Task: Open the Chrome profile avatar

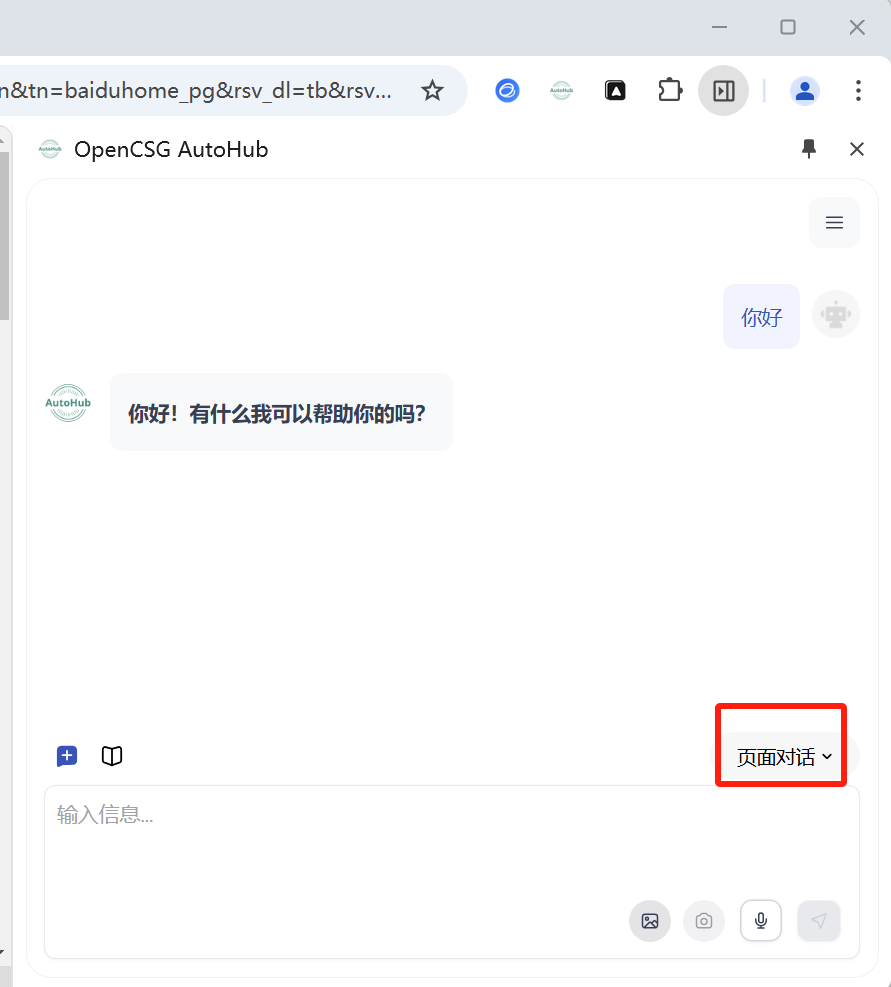Action: (805, 90)
